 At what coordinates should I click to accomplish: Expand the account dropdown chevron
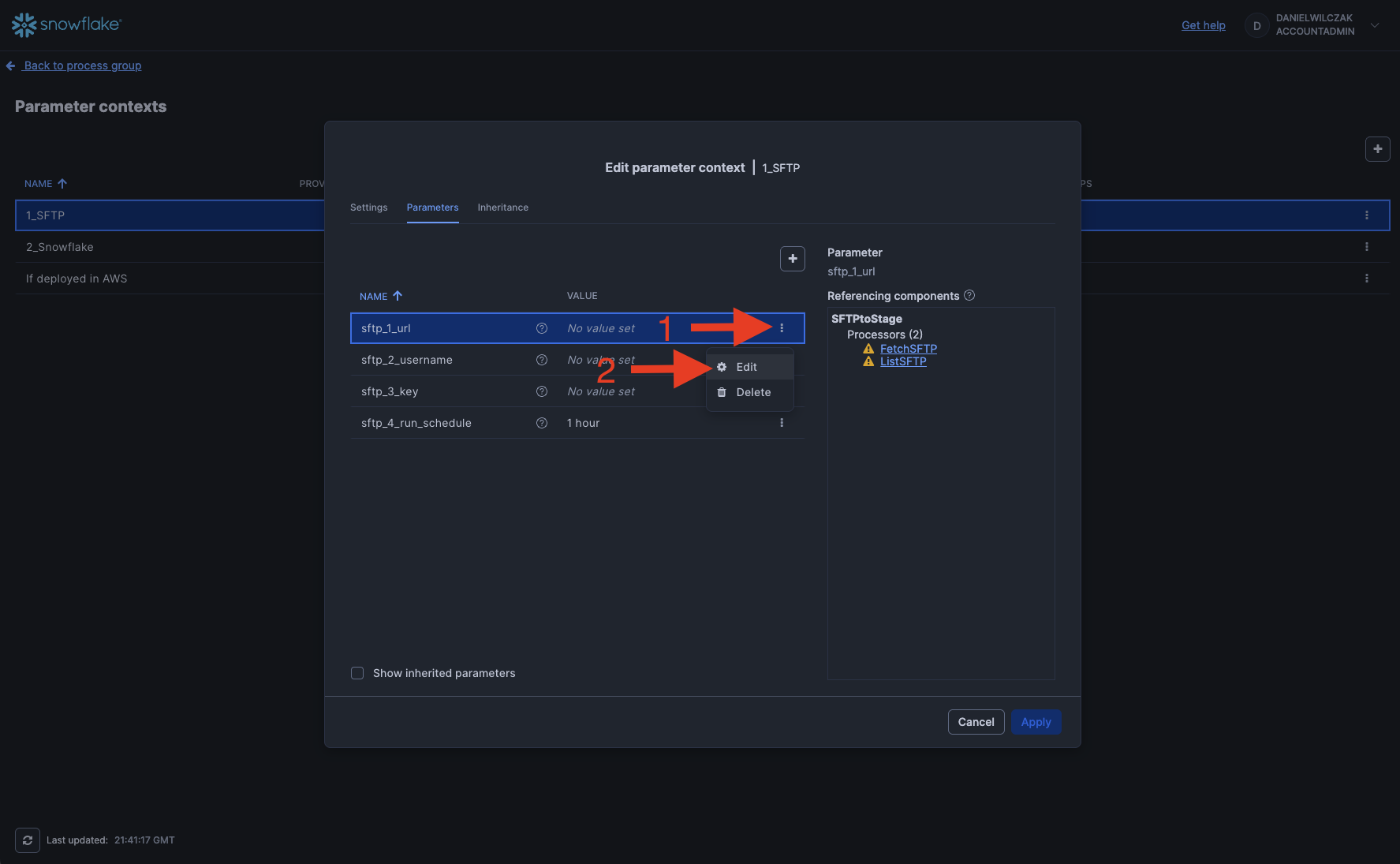coord(1375,25)
